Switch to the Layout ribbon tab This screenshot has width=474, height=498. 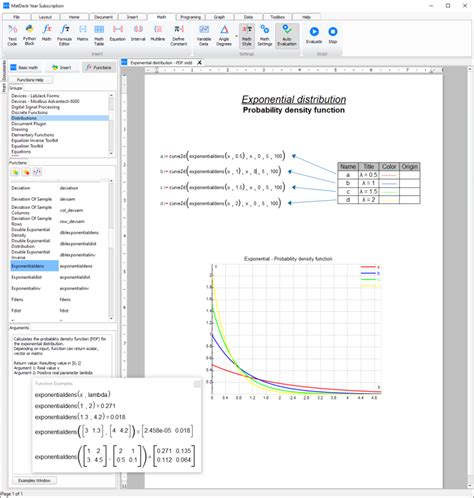click(x=45, y=17)
